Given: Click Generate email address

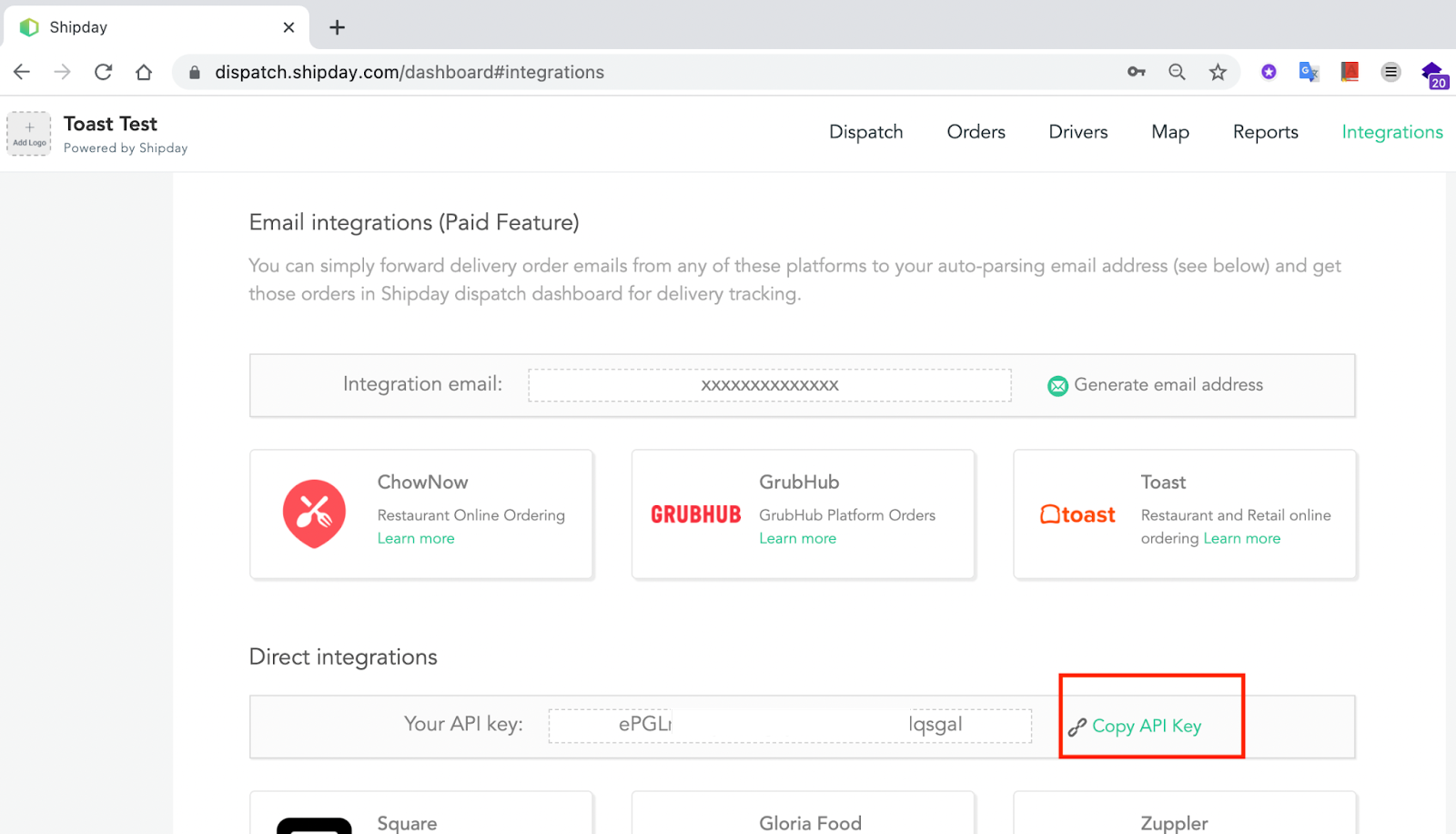Looking at the screenshot, I should [1168, 385].
